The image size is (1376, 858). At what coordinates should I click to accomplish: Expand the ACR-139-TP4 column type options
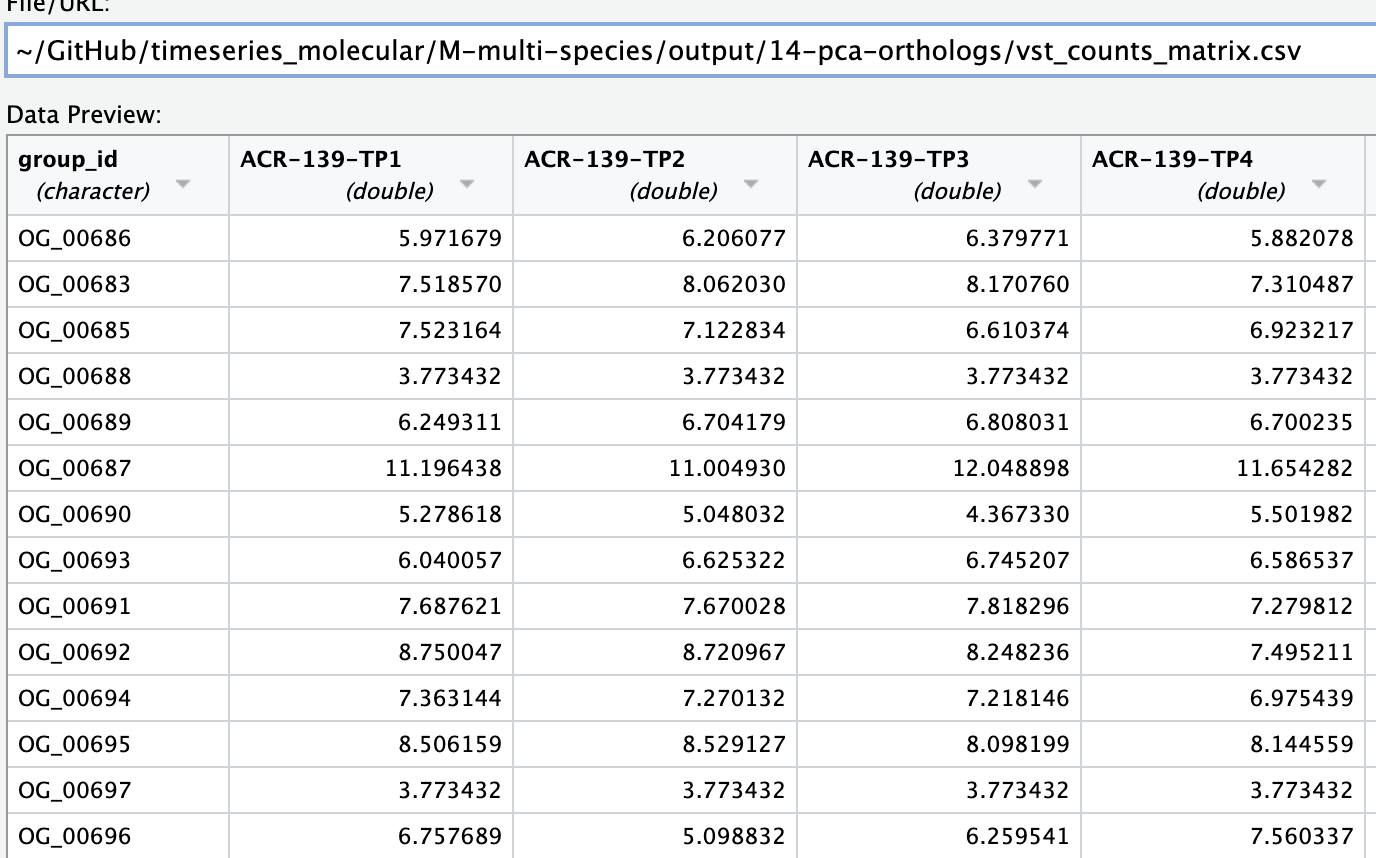click(1319, 185)
